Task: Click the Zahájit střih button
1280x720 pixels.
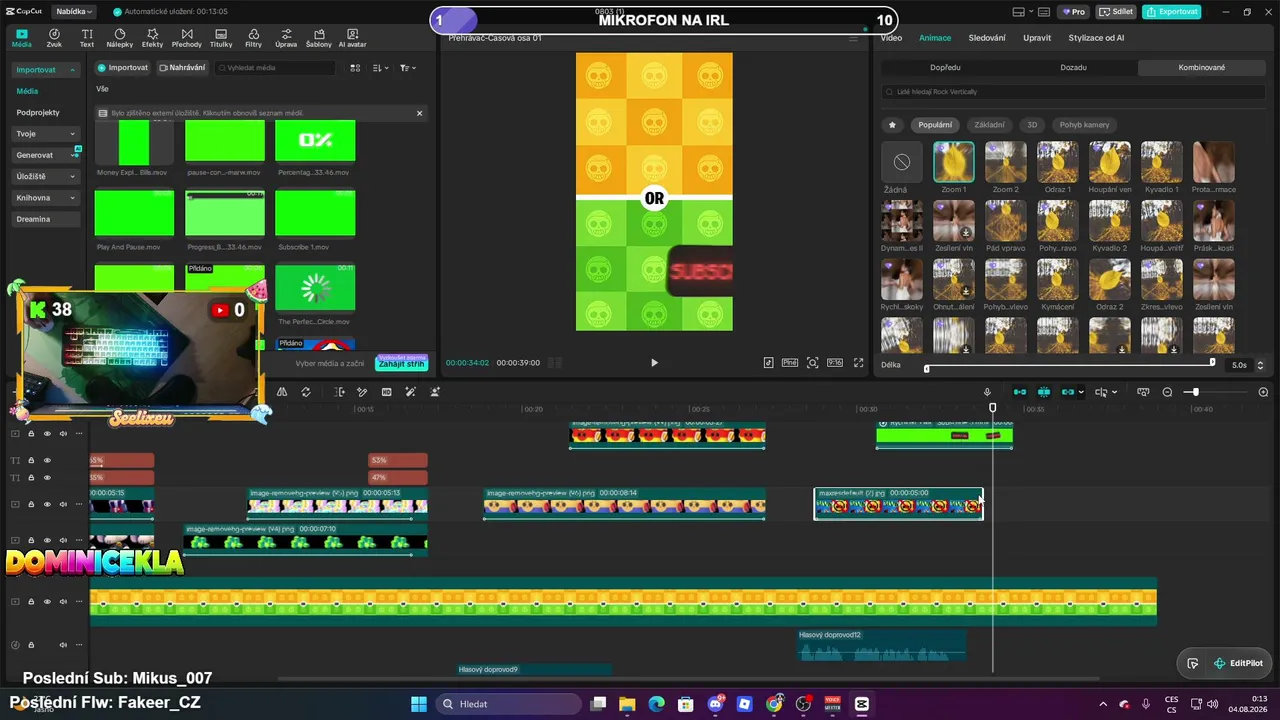Action: pos(401,364)
